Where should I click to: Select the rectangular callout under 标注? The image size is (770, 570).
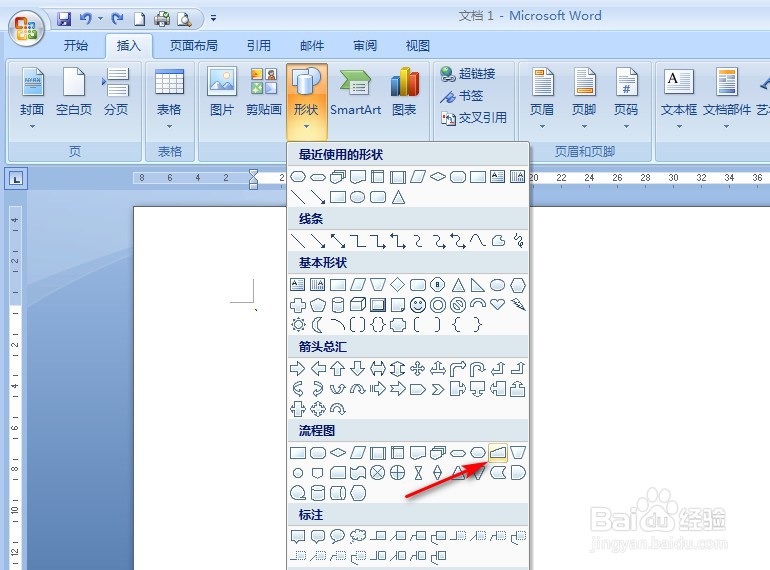click(x=298, y=536)
